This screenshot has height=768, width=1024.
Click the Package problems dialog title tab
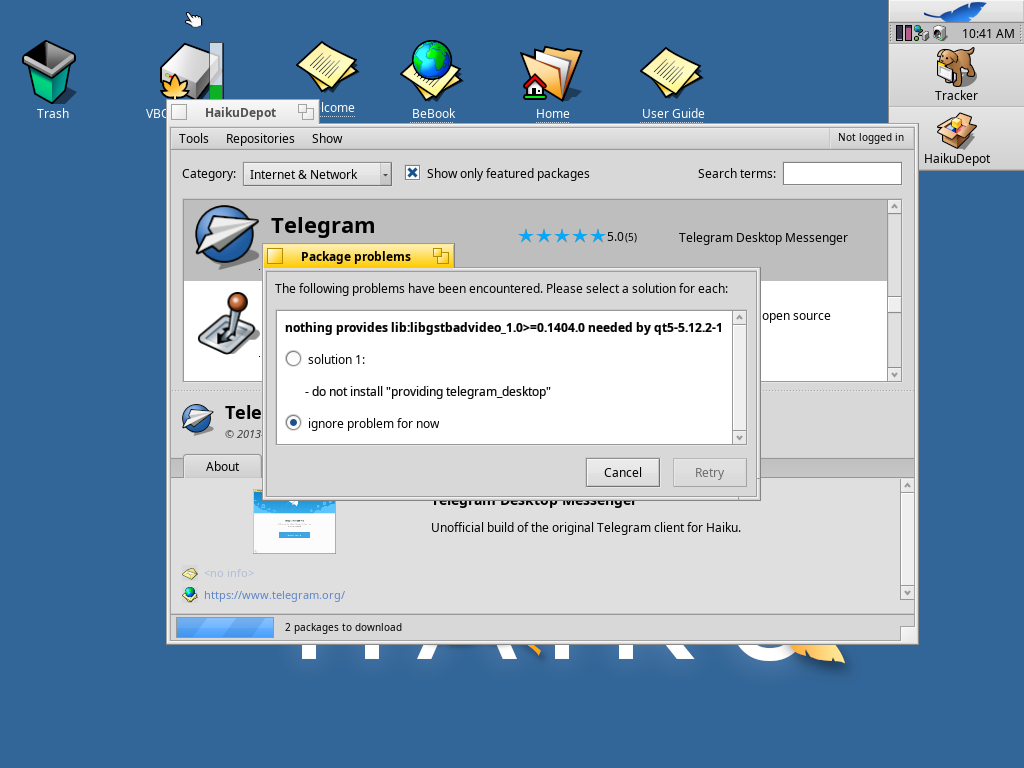pos(358,256)
